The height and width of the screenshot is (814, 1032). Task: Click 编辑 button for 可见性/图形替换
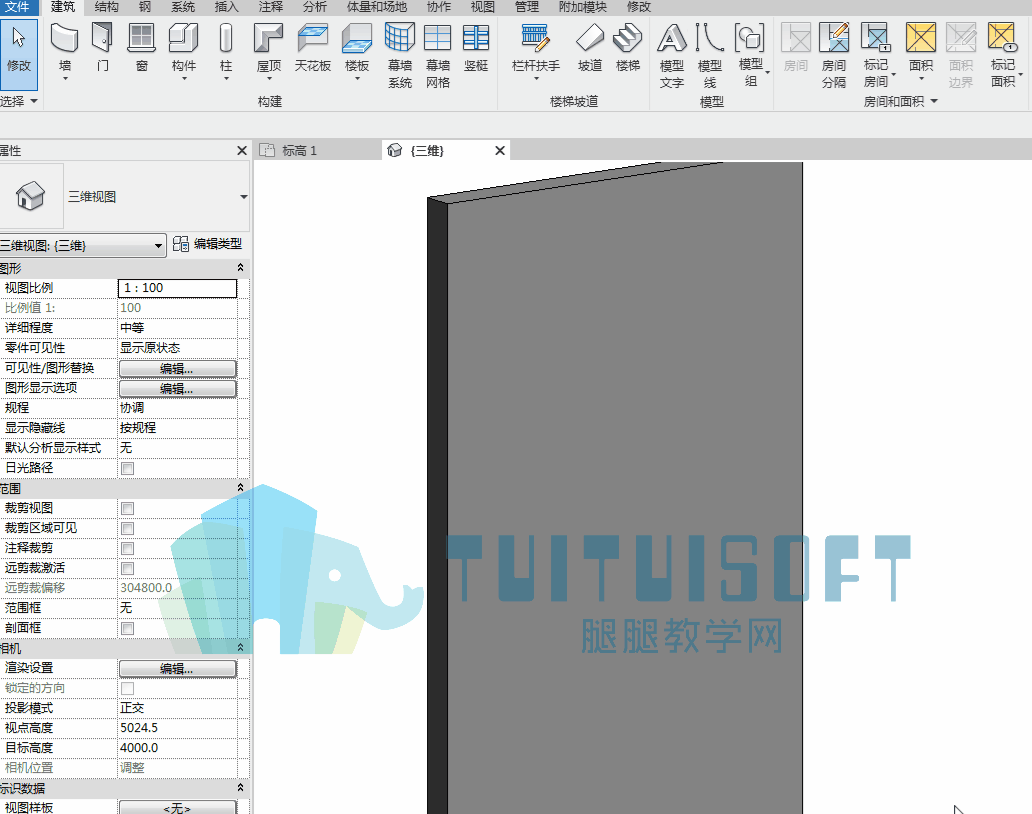point(177,369)
